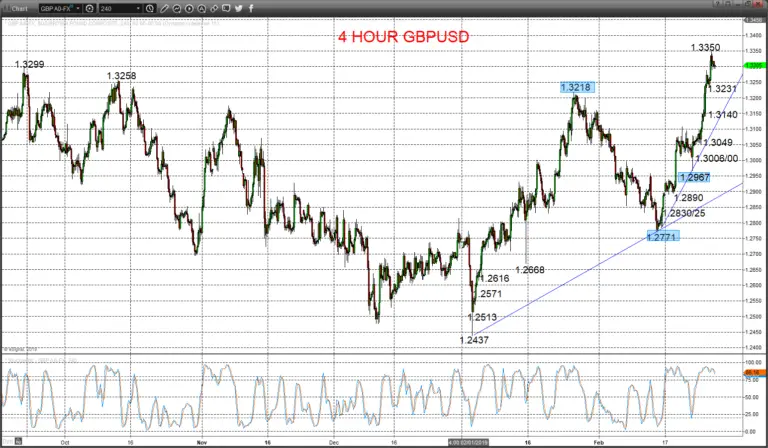Select the highlighted 1.2771 price label
Viewport: 768px width, 448px height.
point(663,237)
